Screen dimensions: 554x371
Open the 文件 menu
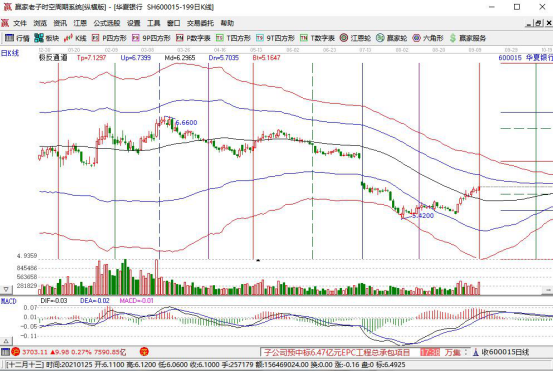click(x=20, y=23)
